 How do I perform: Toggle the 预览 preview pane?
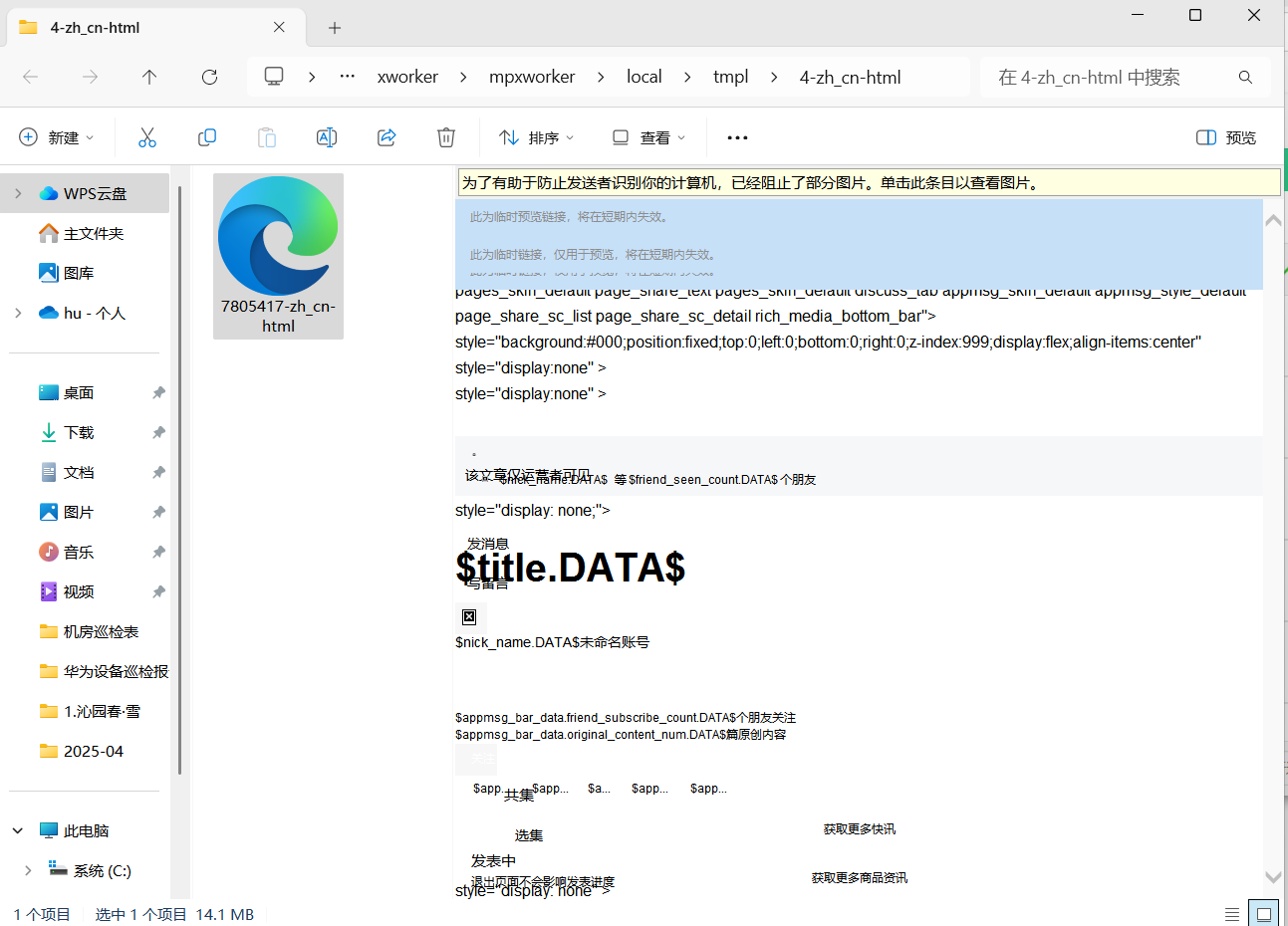point(1226,137)
